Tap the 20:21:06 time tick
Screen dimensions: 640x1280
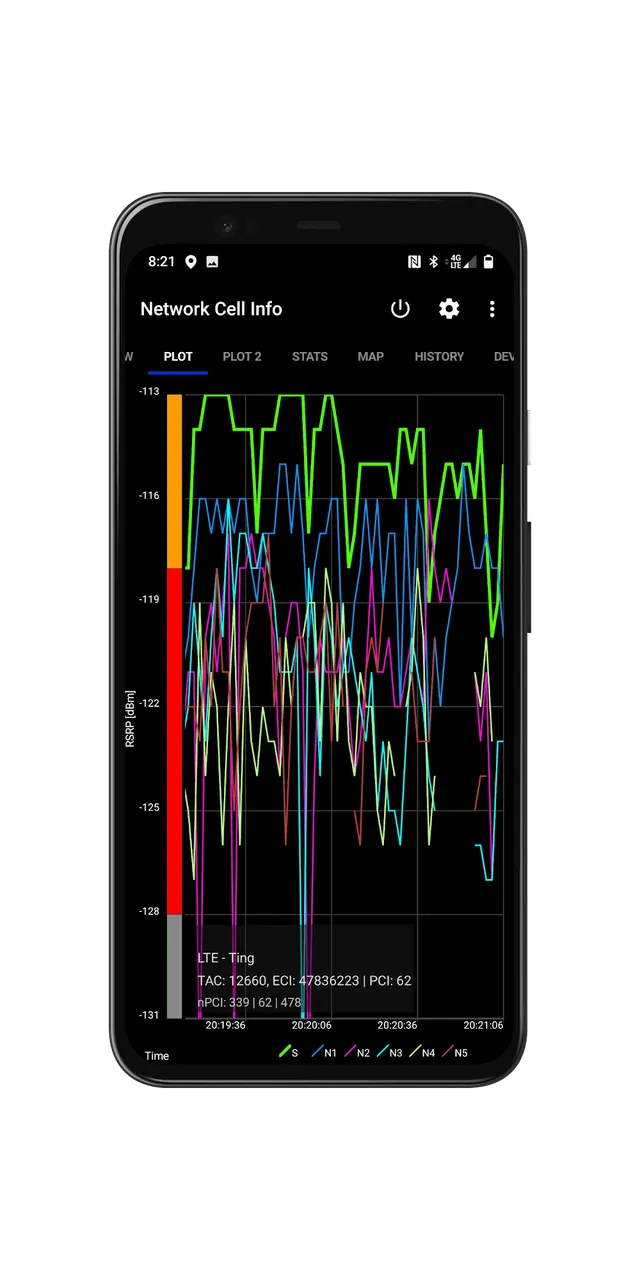point(484,1025)
